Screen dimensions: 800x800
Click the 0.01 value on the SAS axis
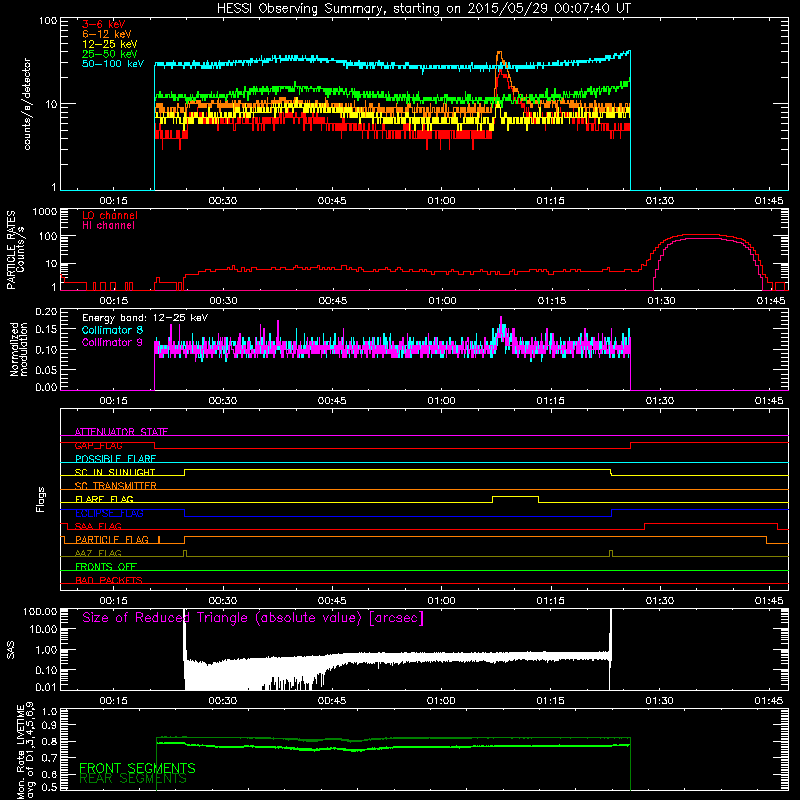click(46, 687)
